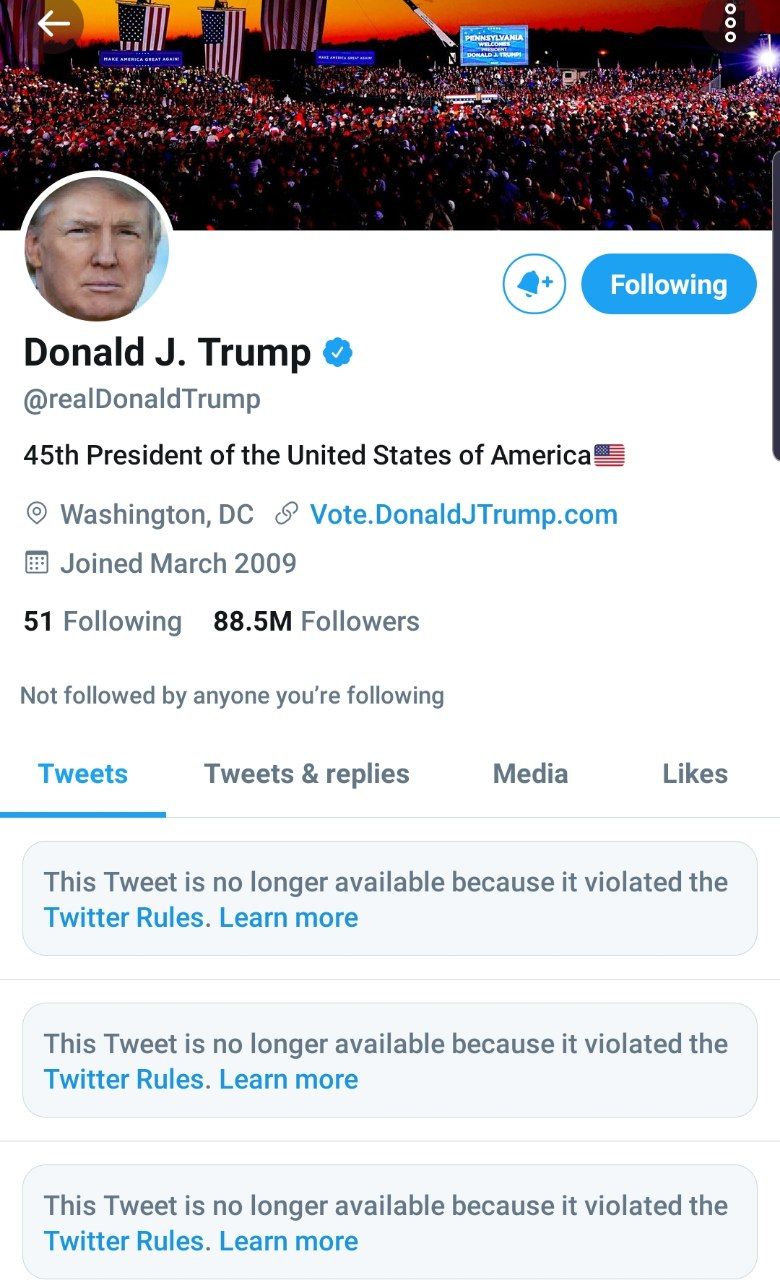Tap the chain link icon
This screenshot has height=1280, width=780.
pos(286,514)
